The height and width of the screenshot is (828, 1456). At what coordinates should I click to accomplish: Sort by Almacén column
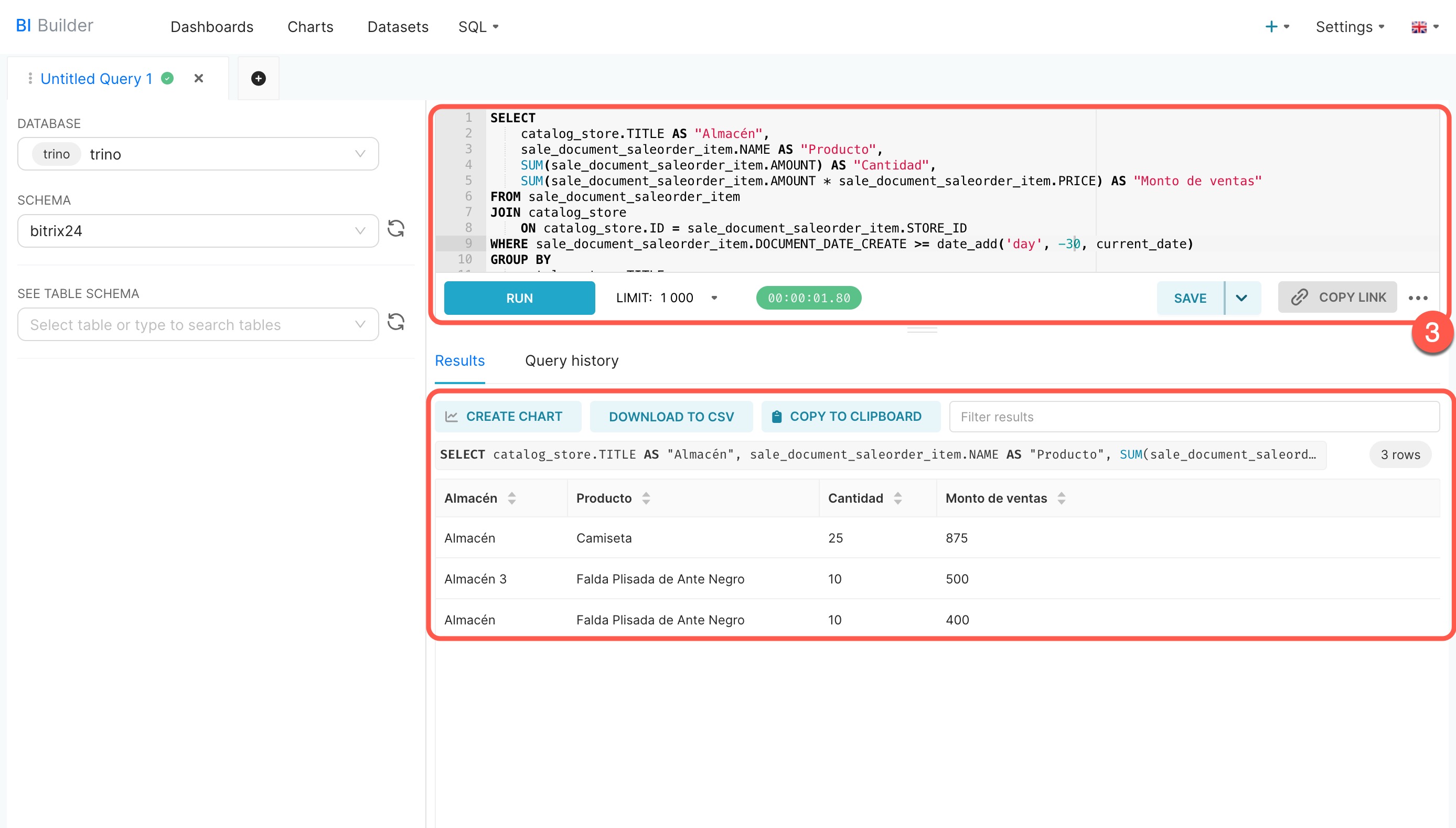[x=511, y=498]
